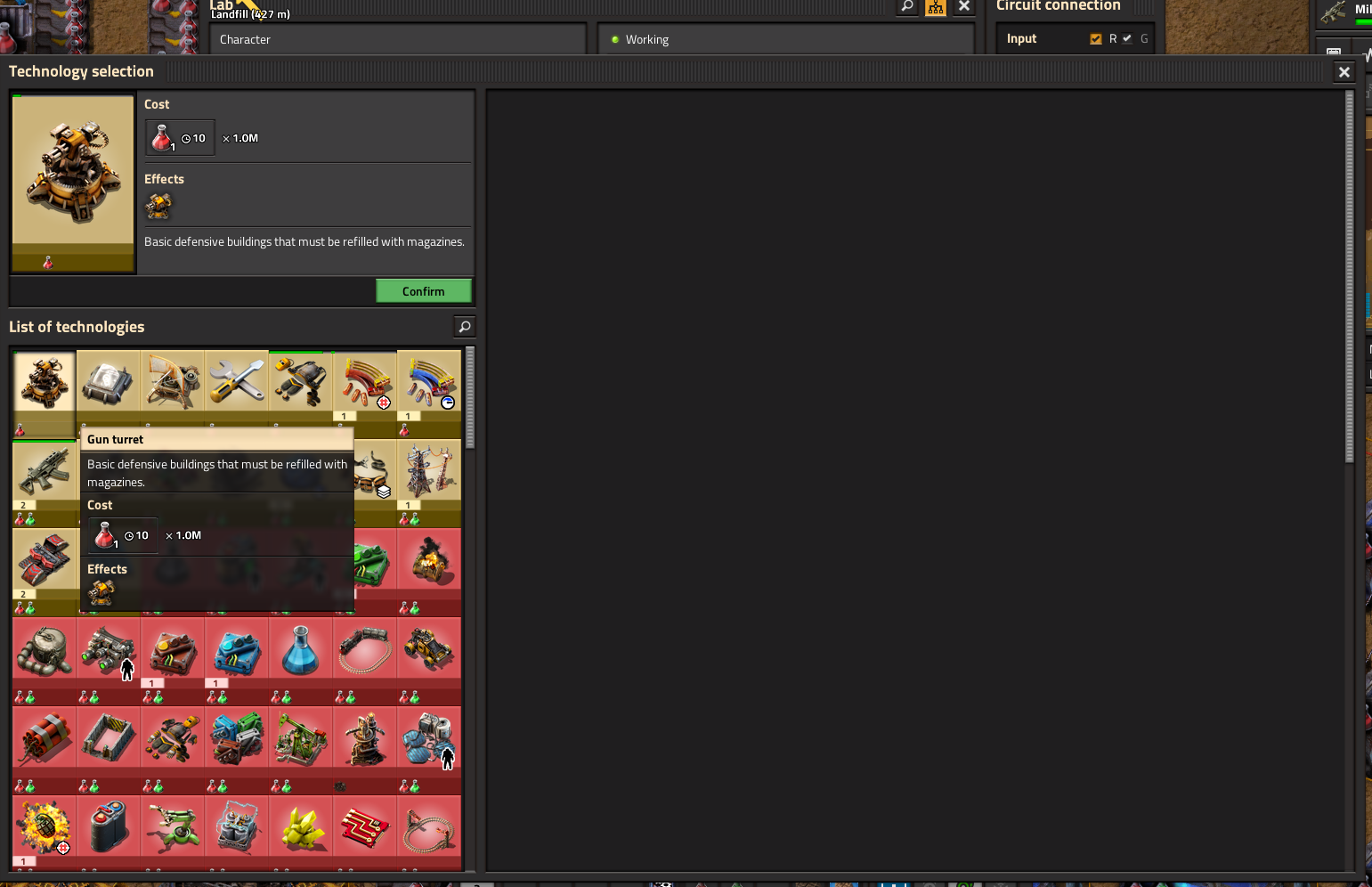Click the Gun turret effect icon under Effects
1372x887 pixels.
[158, 206]
